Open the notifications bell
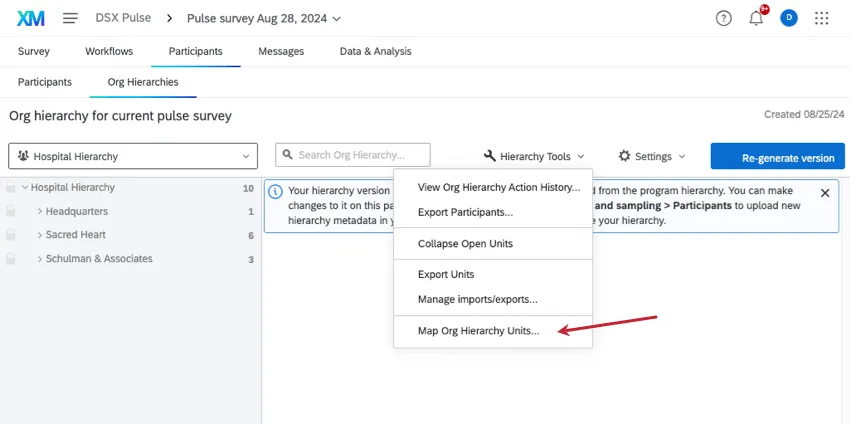Viewport: 850px width, 424px height. (756, 18)
